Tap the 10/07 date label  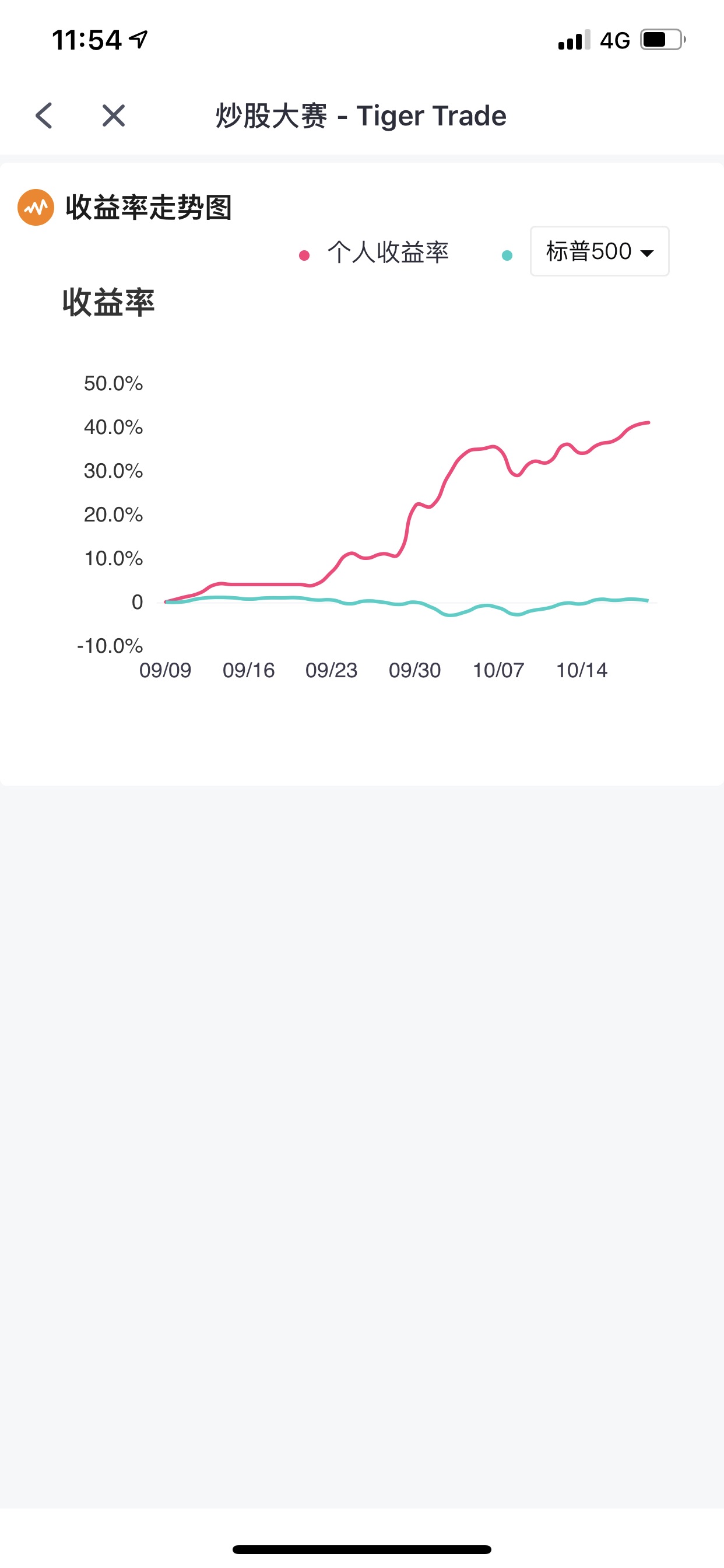(498, 670)
